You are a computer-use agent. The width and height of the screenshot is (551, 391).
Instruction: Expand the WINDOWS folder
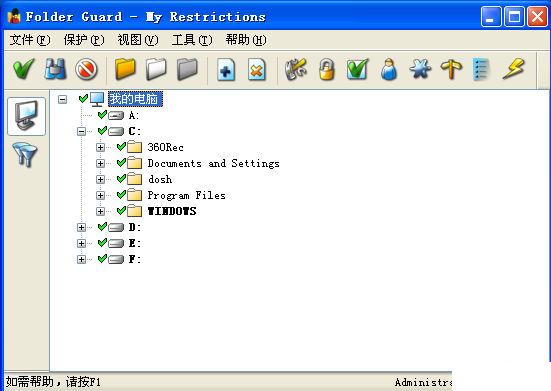click(x=101, y=211)
